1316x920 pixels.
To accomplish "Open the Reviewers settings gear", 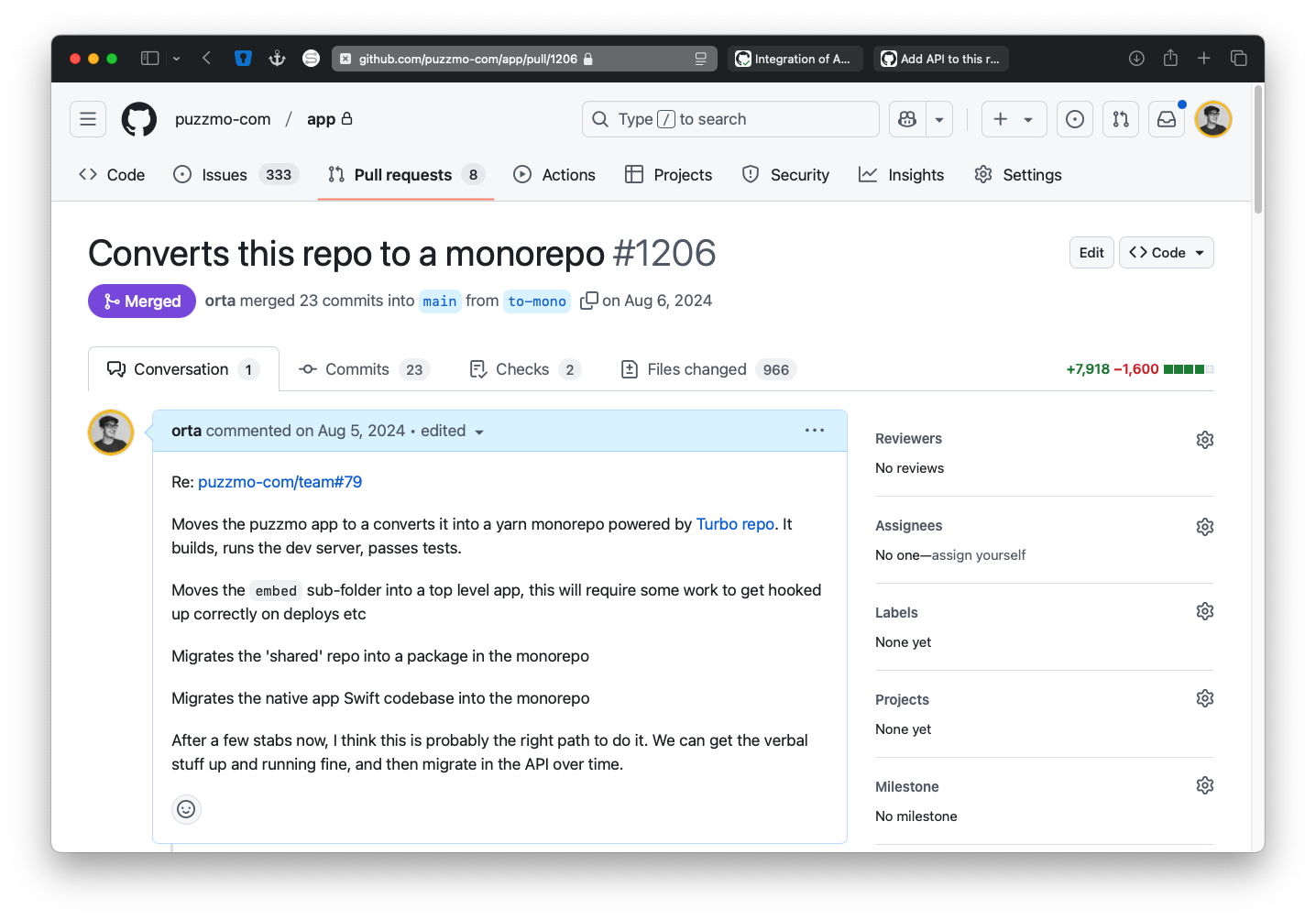I will (x=1204, y=439).
